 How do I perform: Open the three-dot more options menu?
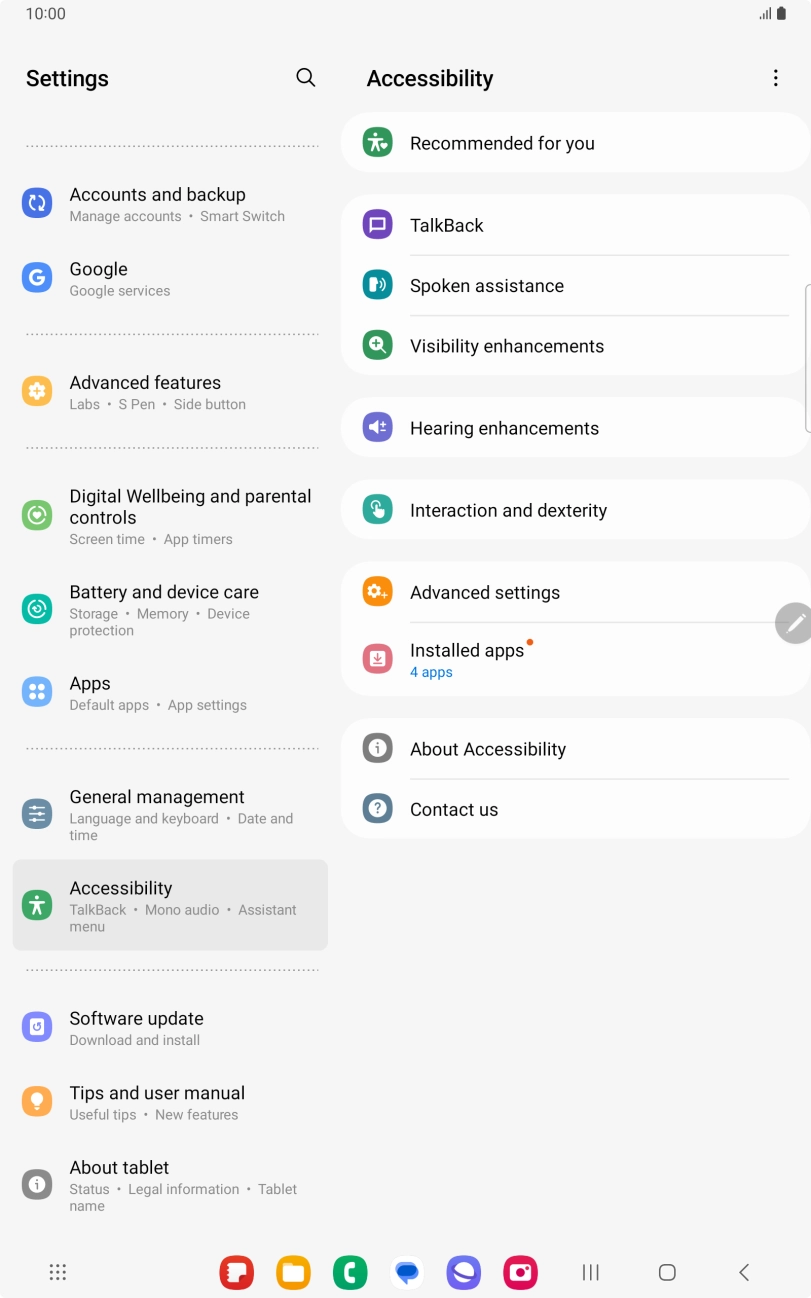(775, 78)
